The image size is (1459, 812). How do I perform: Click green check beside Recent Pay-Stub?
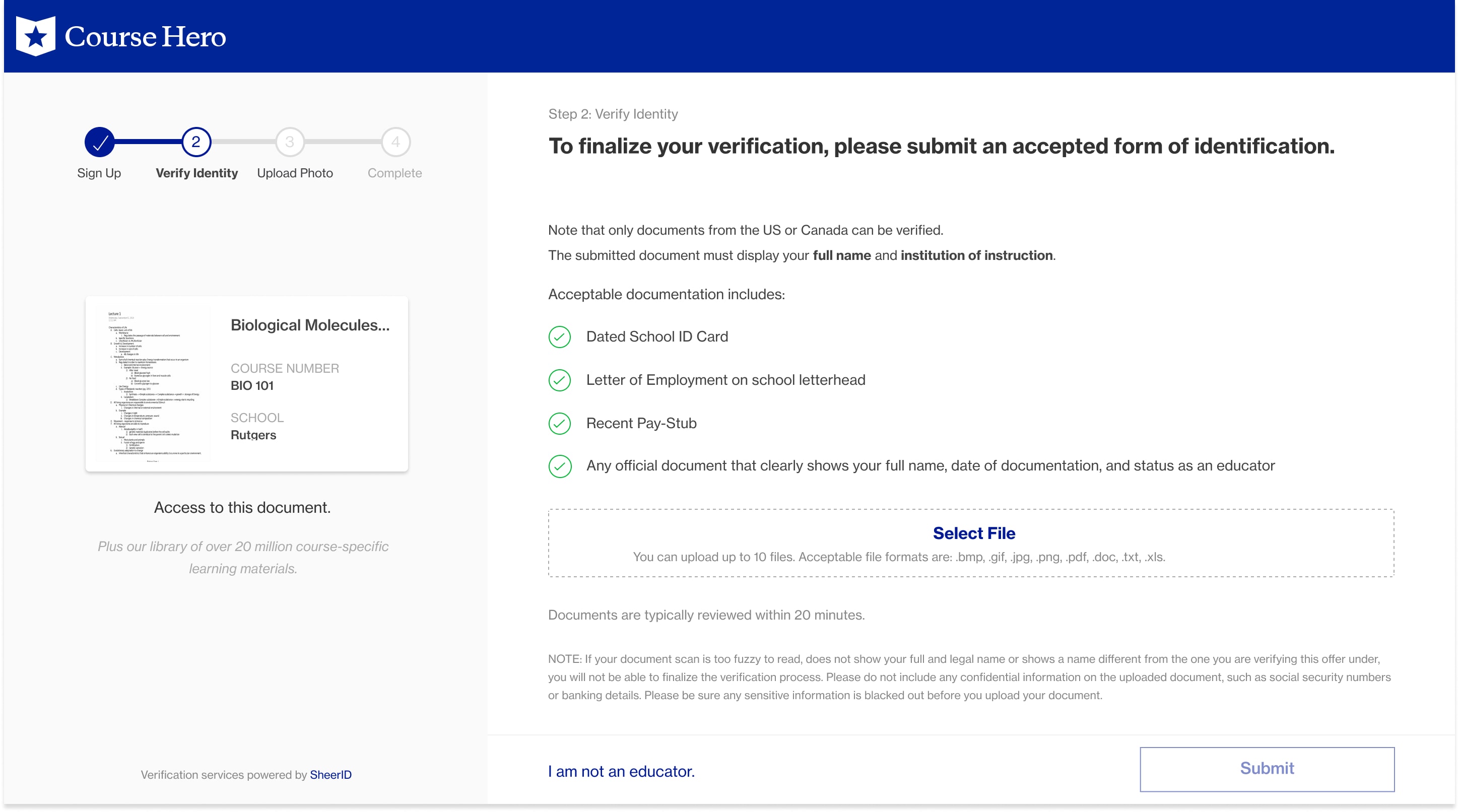(560, 424)
